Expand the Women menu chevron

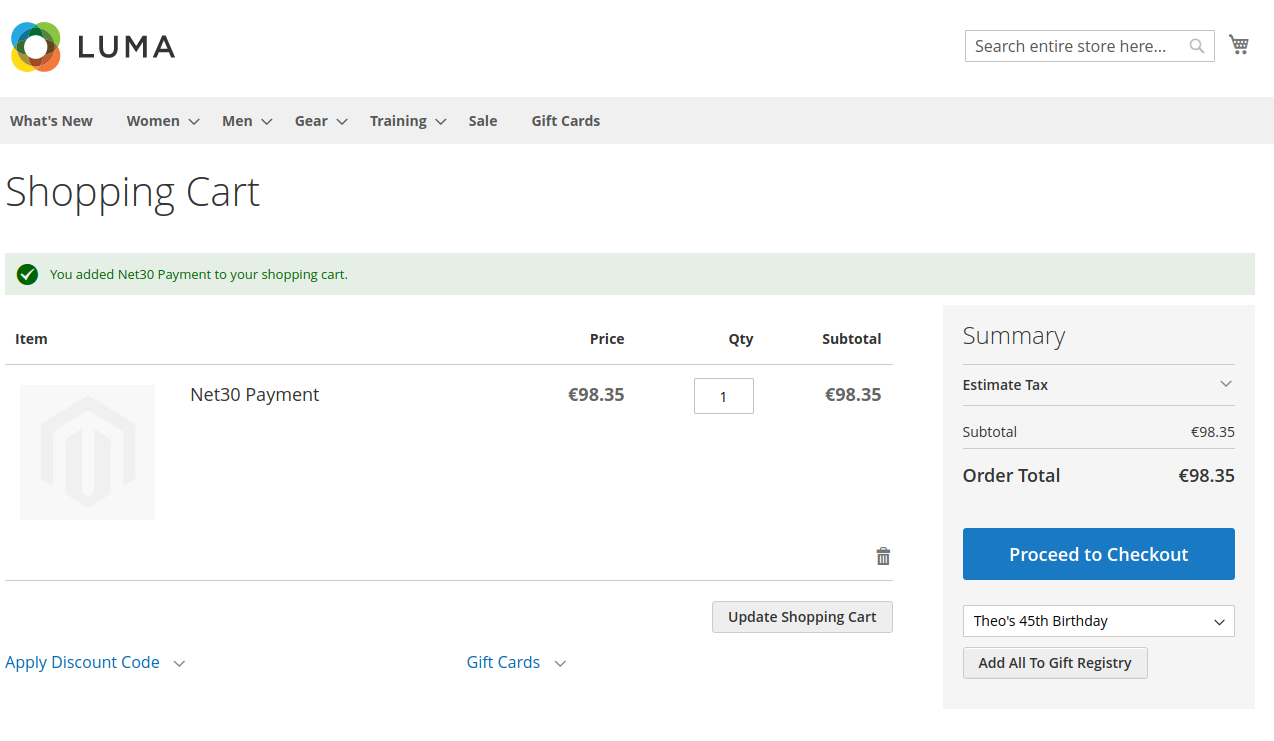pyautogui.click(x=194, y=122)
